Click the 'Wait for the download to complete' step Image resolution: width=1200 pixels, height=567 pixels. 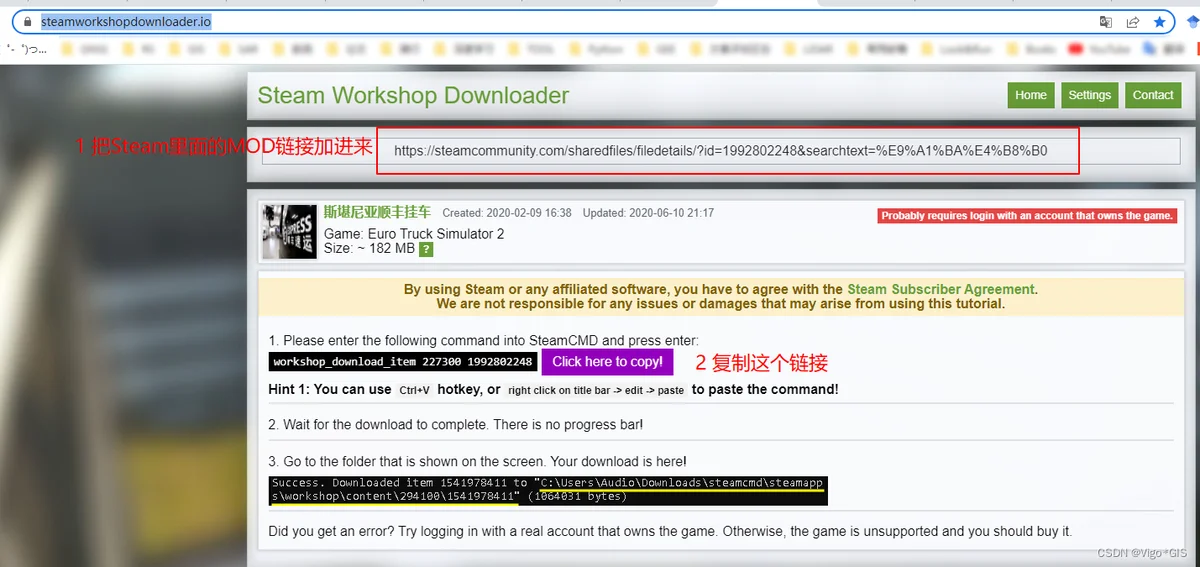[456, 425]
